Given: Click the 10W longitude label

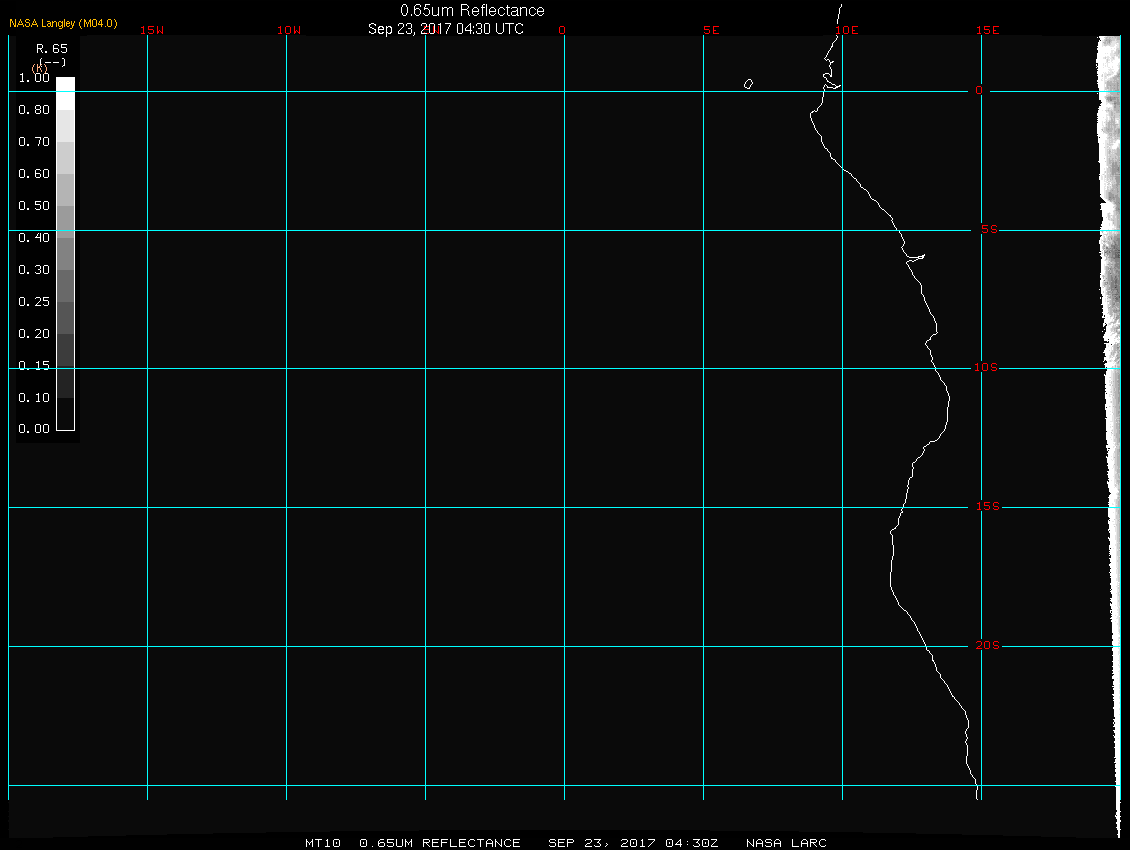Looking at the screenshot, I should click(289, 30).
